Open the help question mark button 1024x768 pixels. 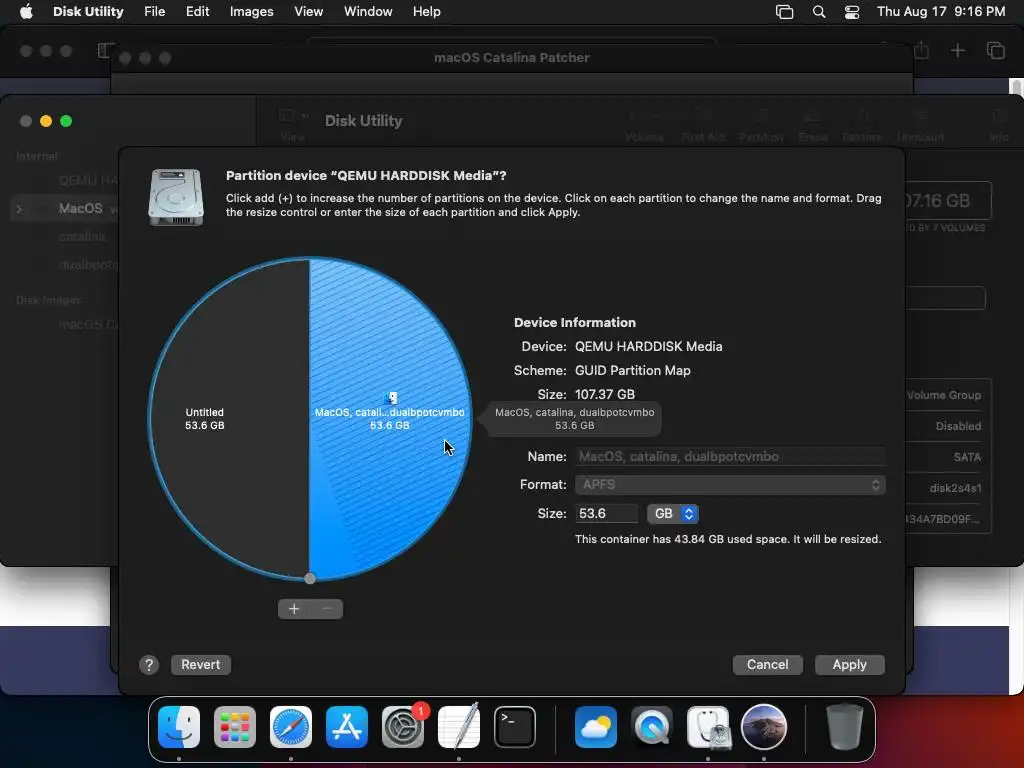[x=149, y=665]
